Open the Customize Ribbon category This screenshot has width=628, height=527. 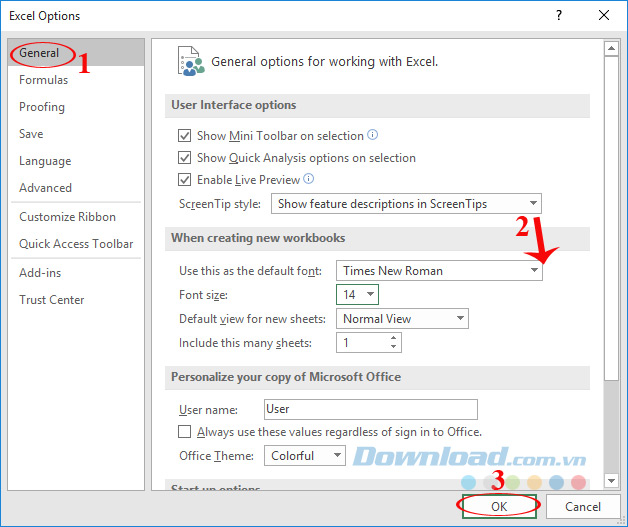click(x=76, y=217)
